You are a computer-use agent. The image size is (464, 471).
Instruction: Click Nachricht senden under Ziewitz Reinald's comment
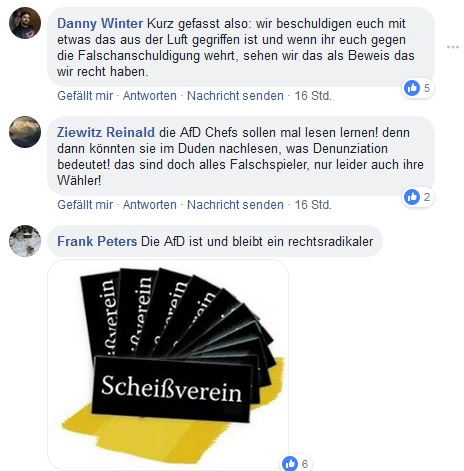tap(235, 205)
